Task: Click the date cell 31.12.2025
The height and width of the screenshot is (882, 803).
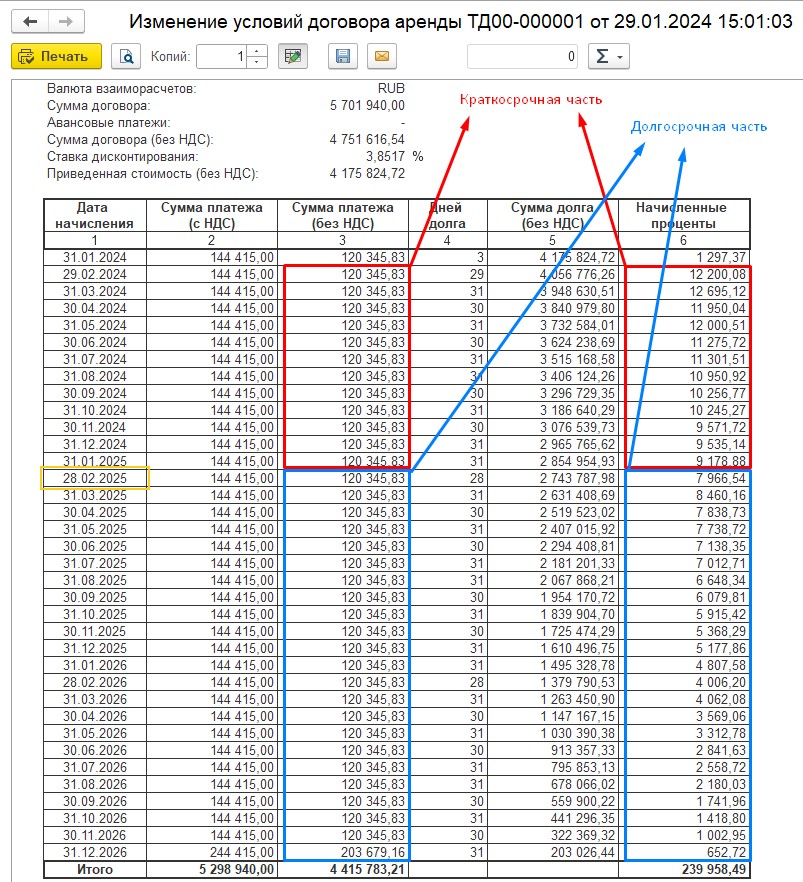Action: [95, 649]
